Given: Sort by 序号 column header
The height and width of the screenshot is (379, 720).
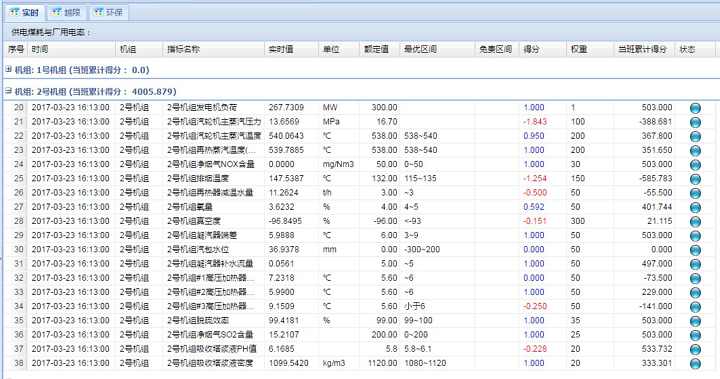Looking at the screenshot, I should pos(16,49).
